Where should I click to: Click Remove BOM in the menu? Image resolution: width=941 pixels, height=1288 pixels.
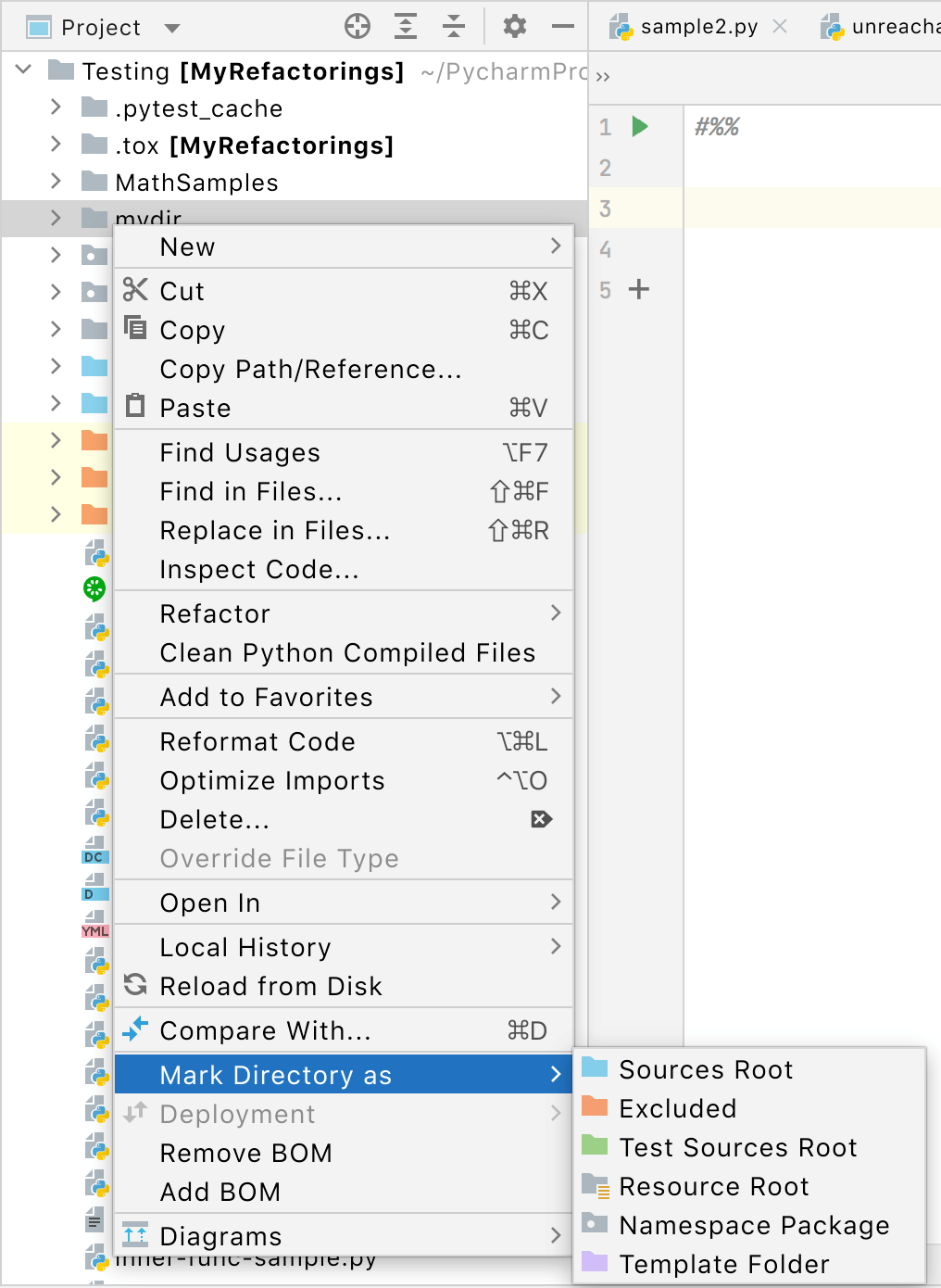[245, 1153]
